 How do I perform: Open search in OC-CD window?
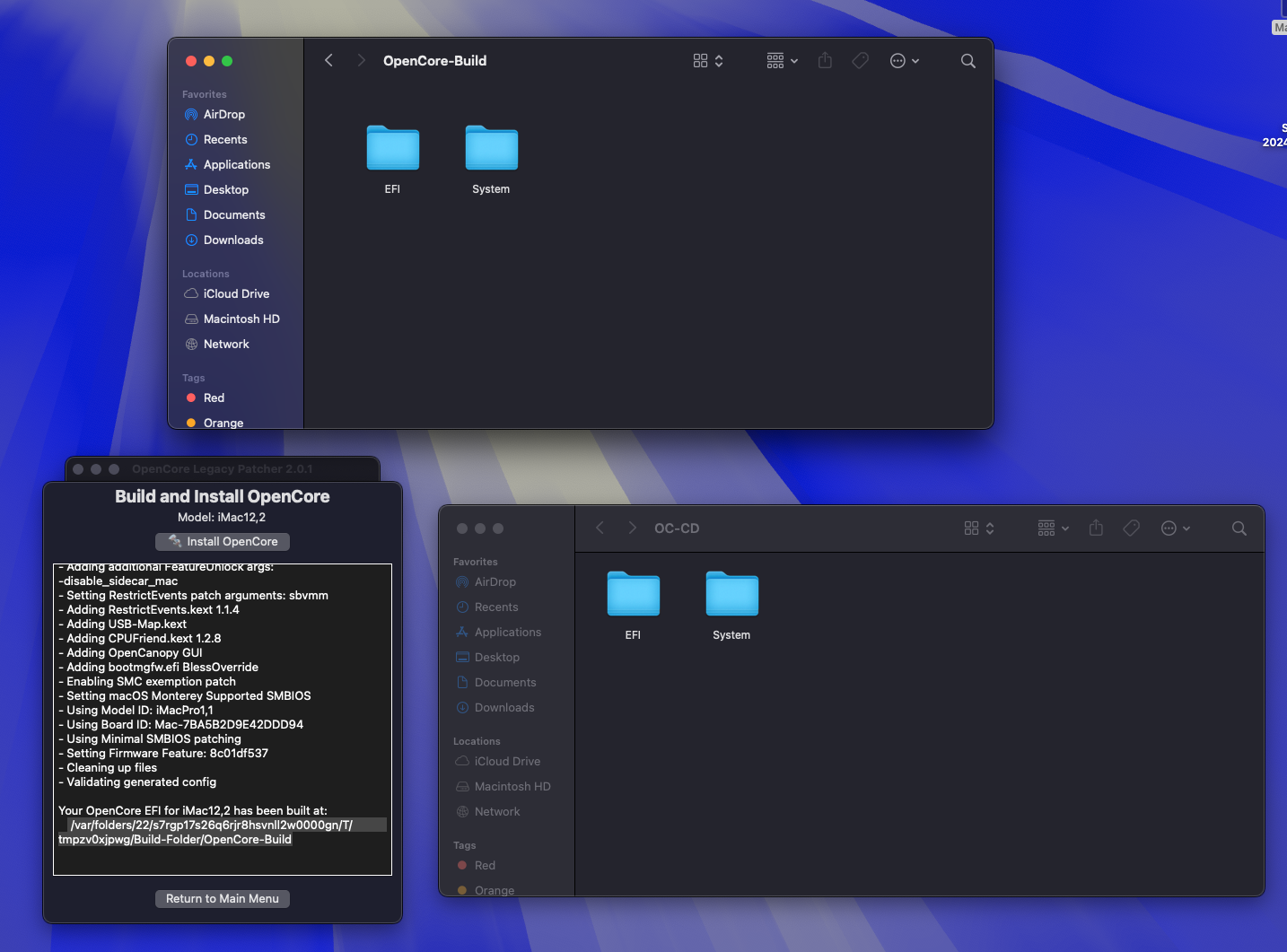coord(1239,528)
